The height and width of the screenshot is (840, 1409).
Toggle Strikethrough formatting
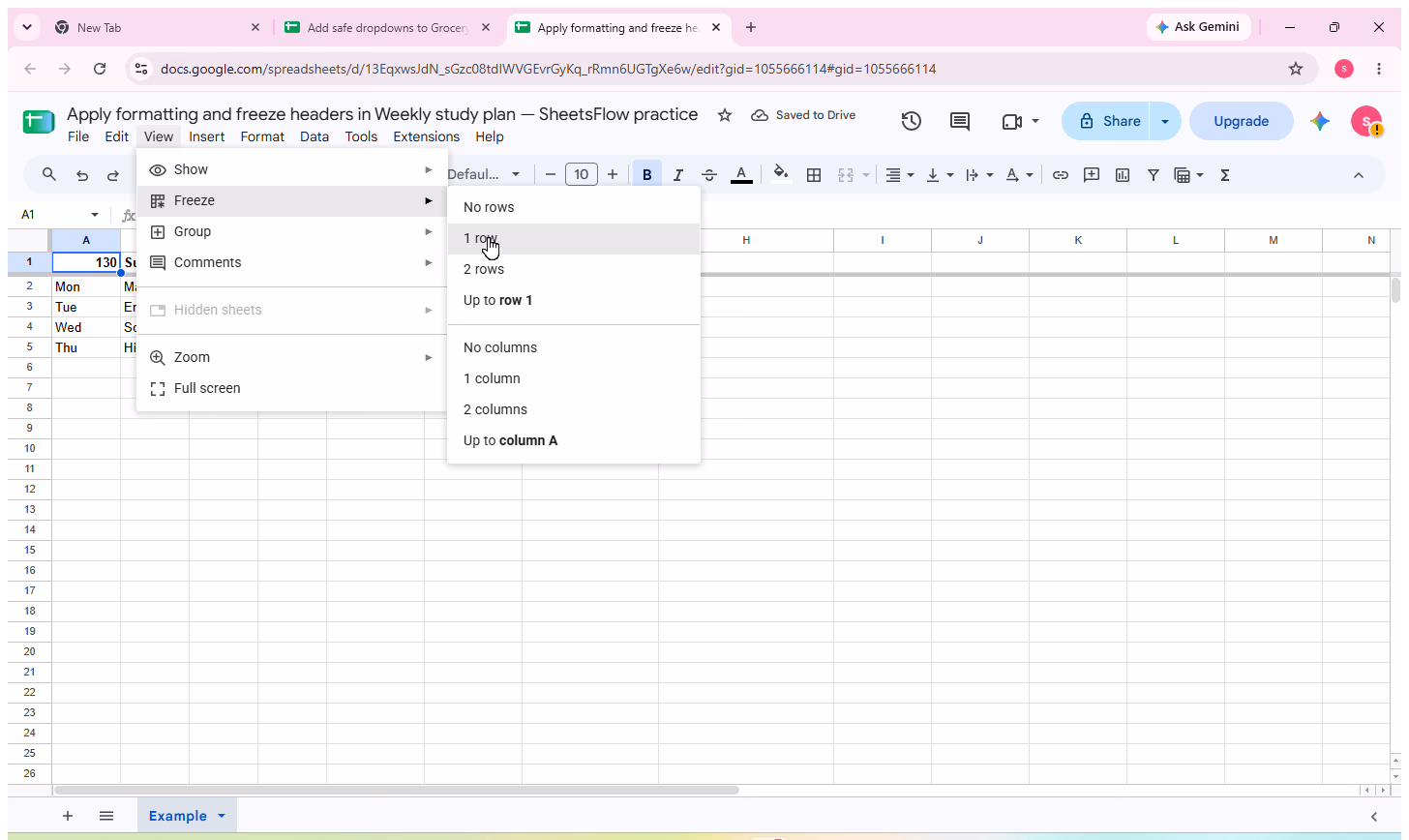tap(709, 175)
